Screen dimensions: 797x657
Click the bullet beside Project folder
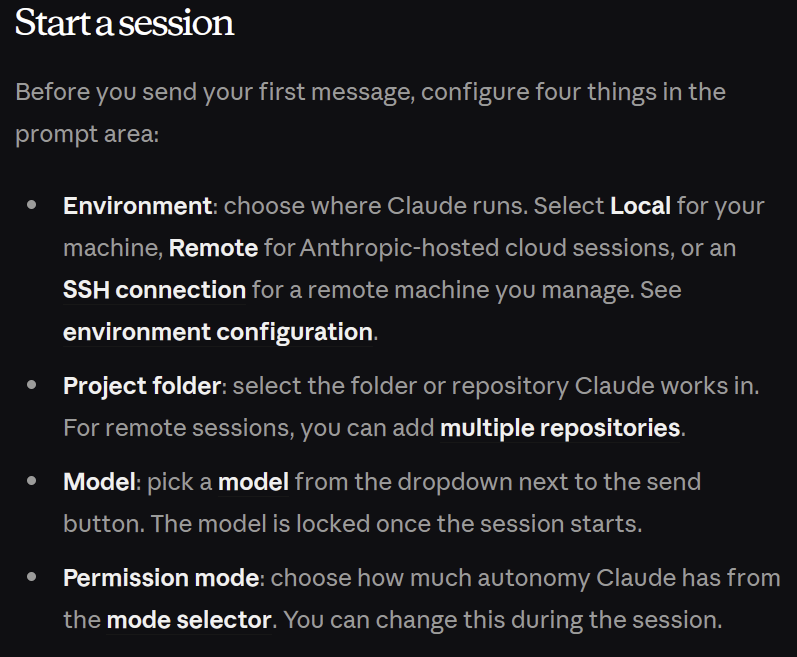tap(33, 385)
